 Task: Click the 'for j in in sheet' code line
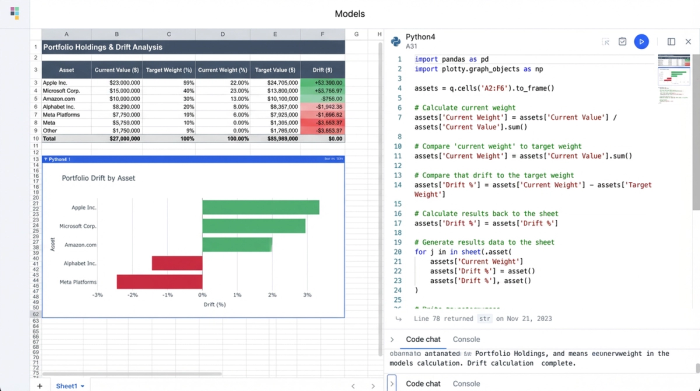click(x=463, y=252)
